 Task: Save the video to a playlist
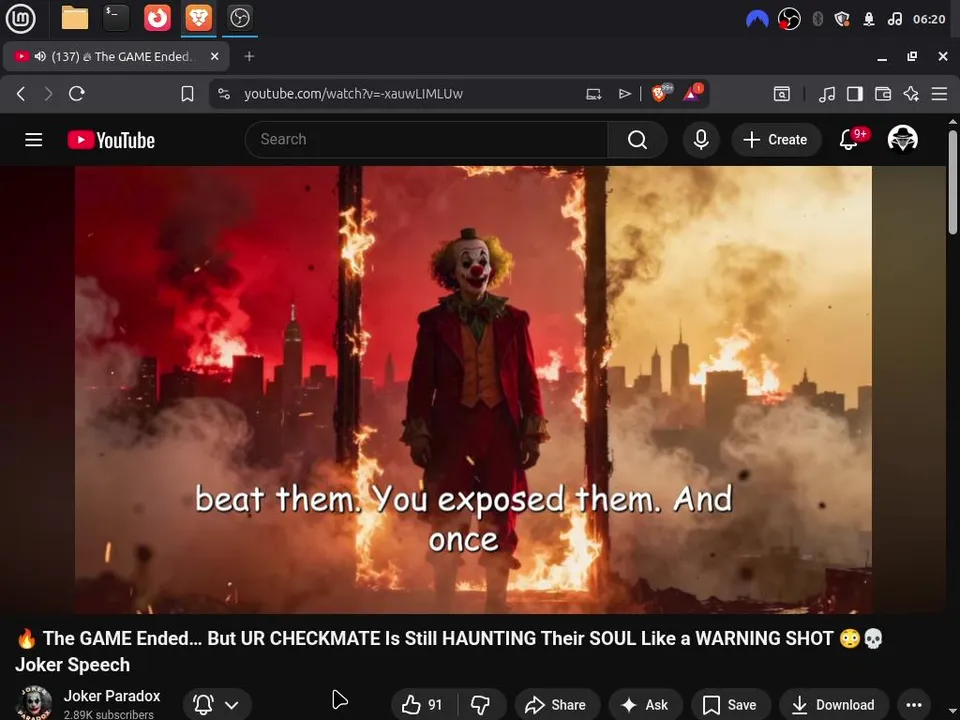click(x=730, y=705)
